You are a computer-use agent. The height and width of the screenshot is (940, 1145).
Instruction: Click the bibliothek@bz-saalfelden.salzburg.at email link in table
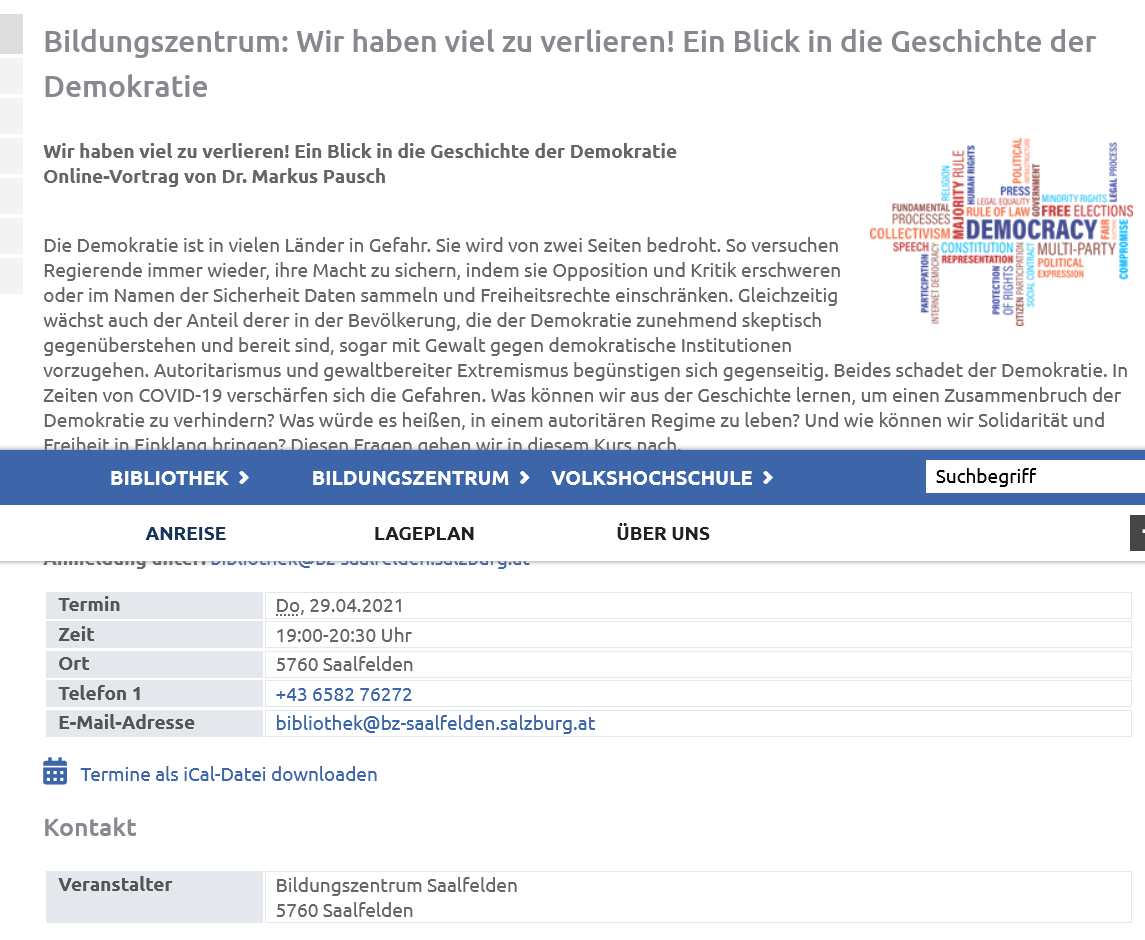(435, 724)
